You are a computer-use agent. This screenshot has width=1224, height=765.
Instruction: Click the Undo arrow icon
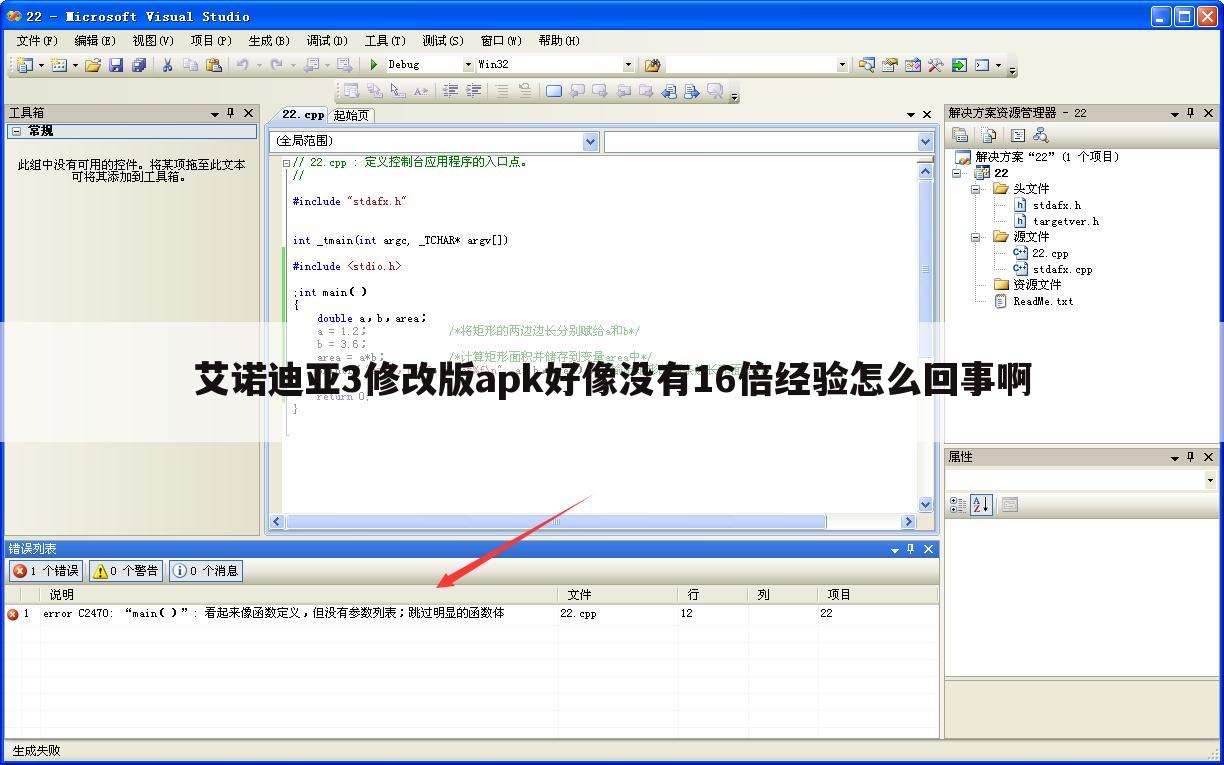point(242,65)
